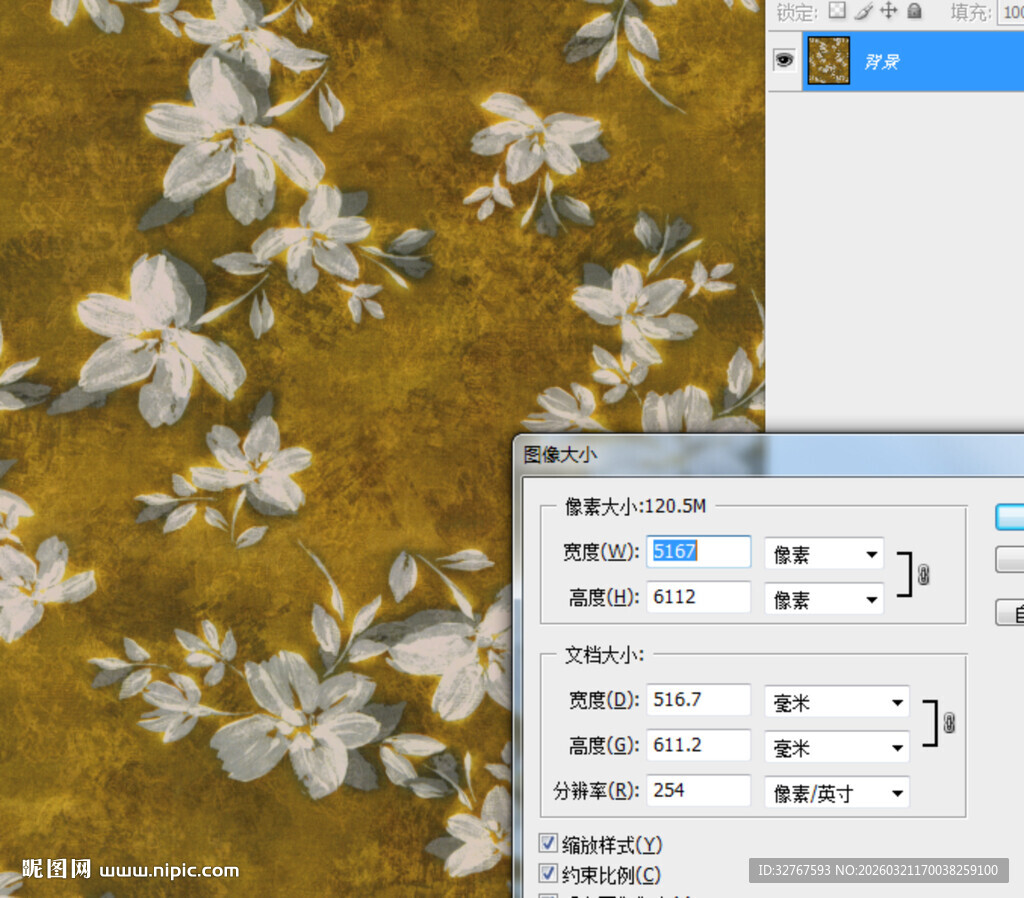The image size is (1024, 898).
Task: Expand document height 毫米 unit dropdown
Action: [837, 747]
